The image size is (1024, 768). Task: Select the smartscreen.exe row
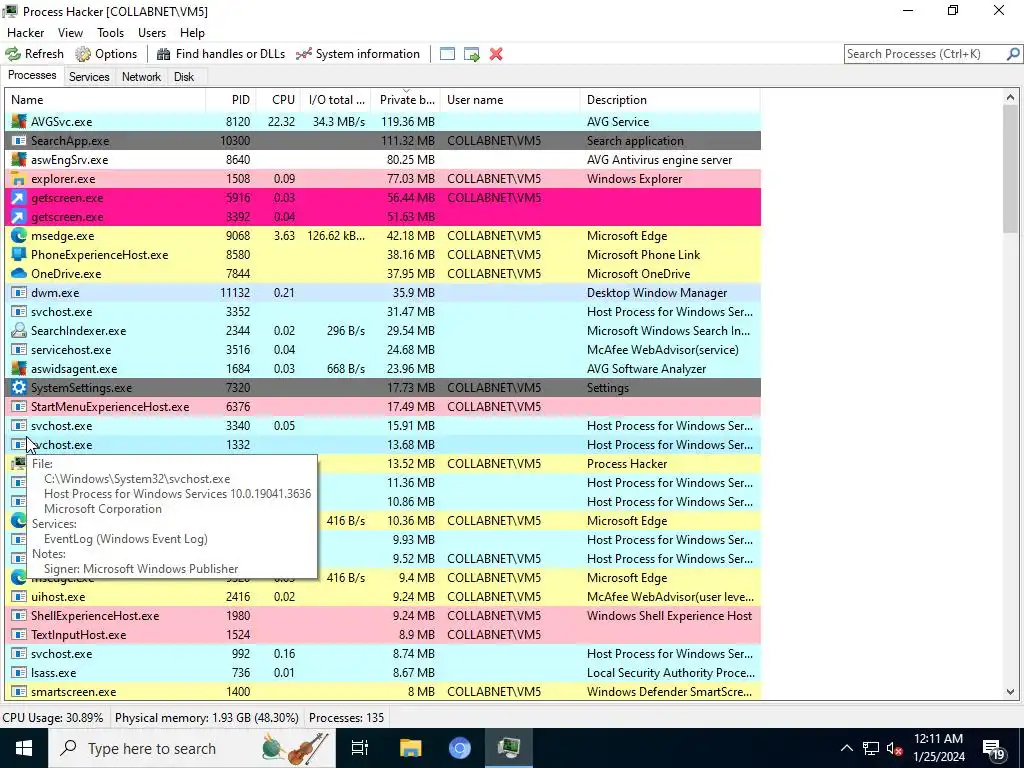tap(383, 692)
